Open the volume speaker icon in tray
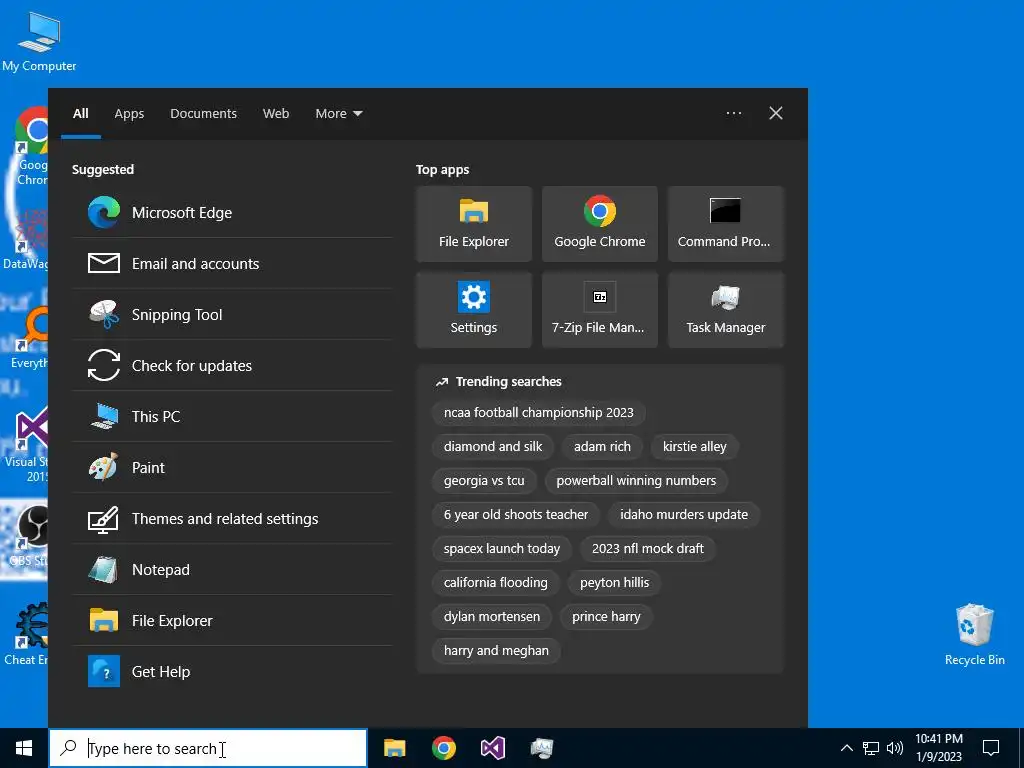Image resolution: width=1024 pixels, height=768 pixels. pos(895,748)
